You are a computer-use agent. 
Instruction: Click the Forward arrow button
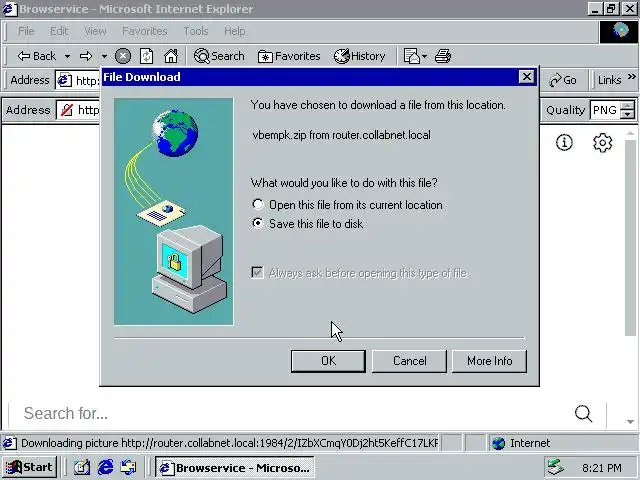pyautogui.click(x=86, y=56)
